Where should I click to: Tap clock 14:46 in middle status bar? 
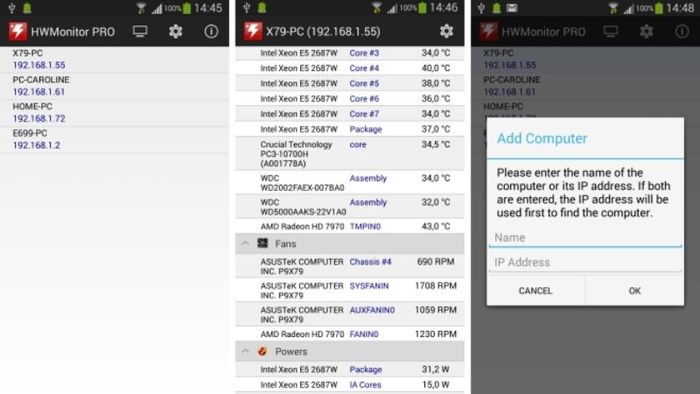(x=444, y=8)
